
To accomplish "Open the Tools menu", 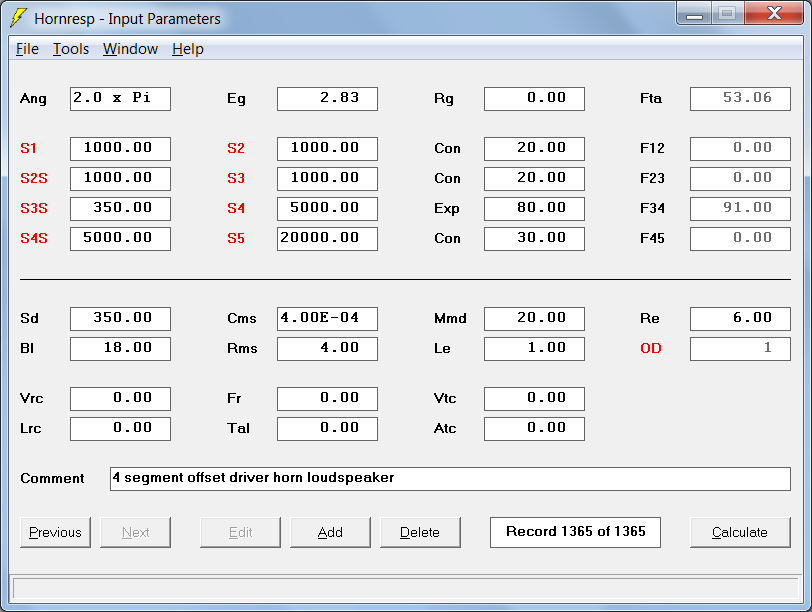I will point(71,49).
